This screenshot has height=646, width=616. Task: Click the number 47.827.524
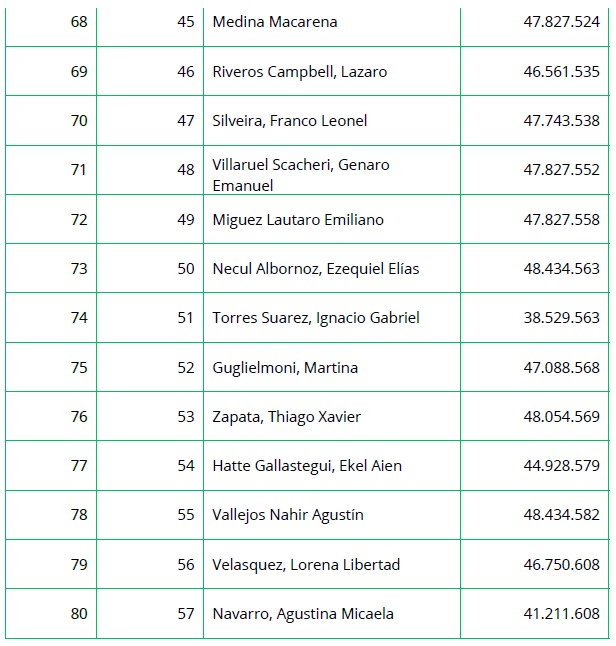click(x=561, y=22)
